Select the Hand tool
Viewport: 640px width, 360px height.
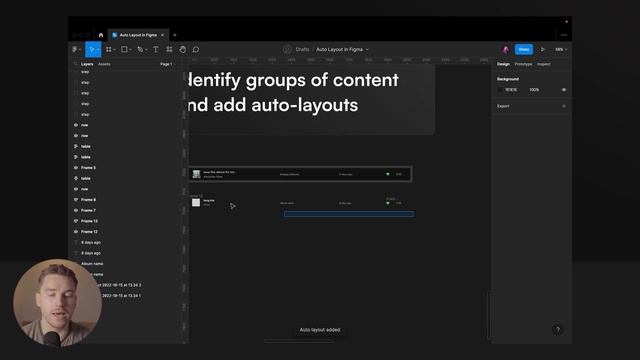coord(182,49)
